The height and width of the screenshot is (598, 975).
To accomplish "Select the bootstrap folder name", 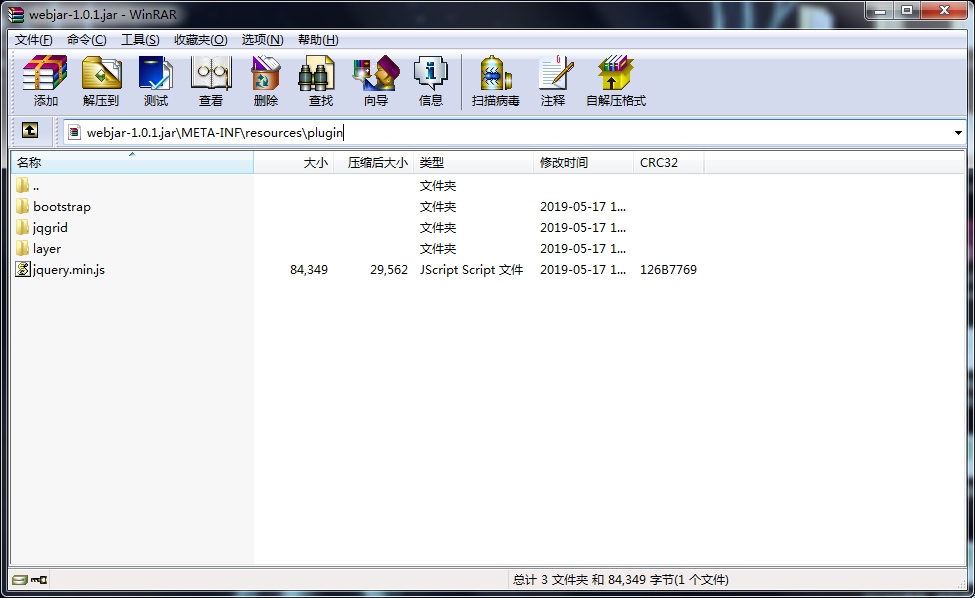I will click(62, 206).
